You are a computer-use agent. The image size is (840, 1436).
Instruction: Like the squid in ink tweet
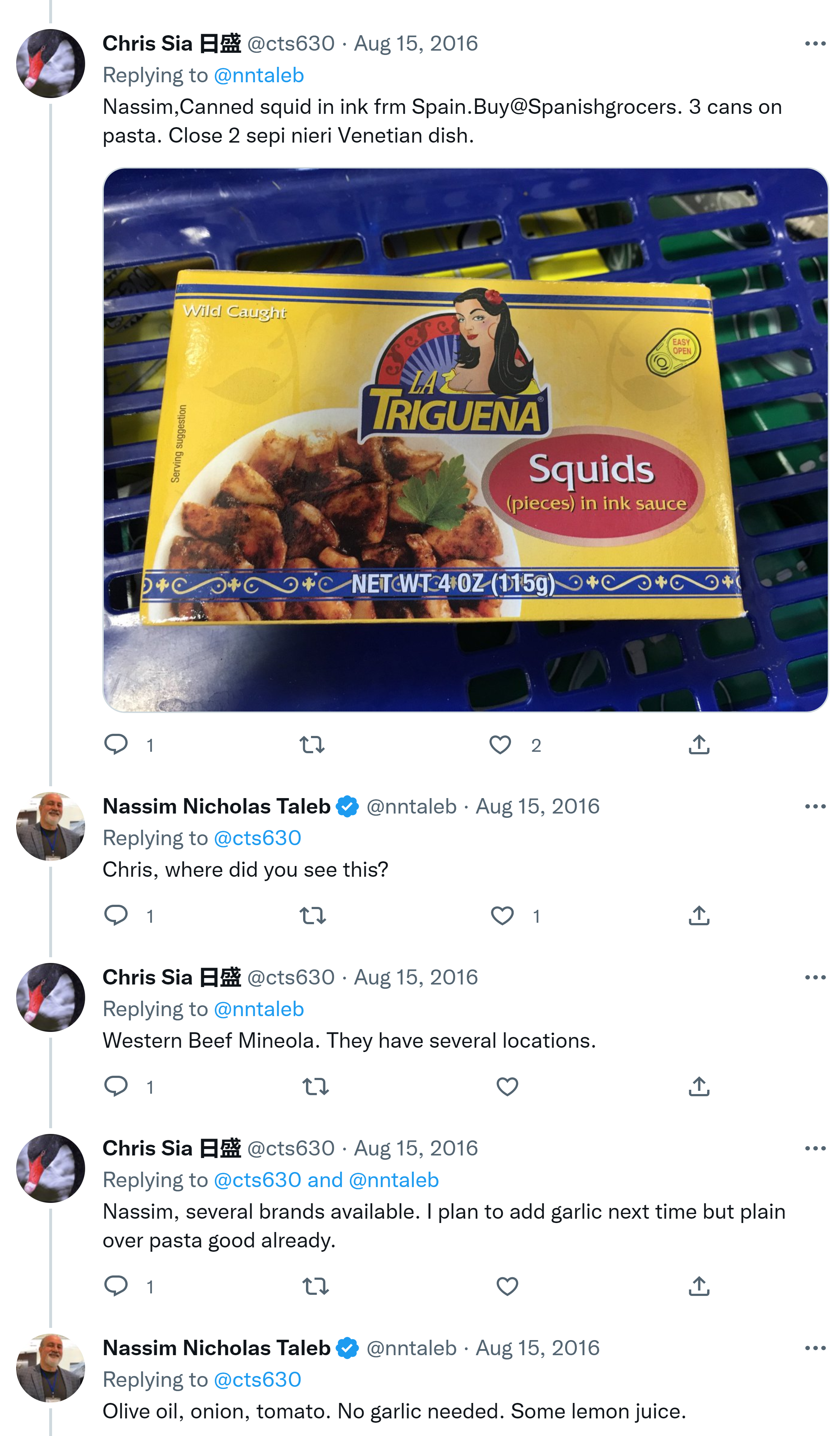pos(500,745)
